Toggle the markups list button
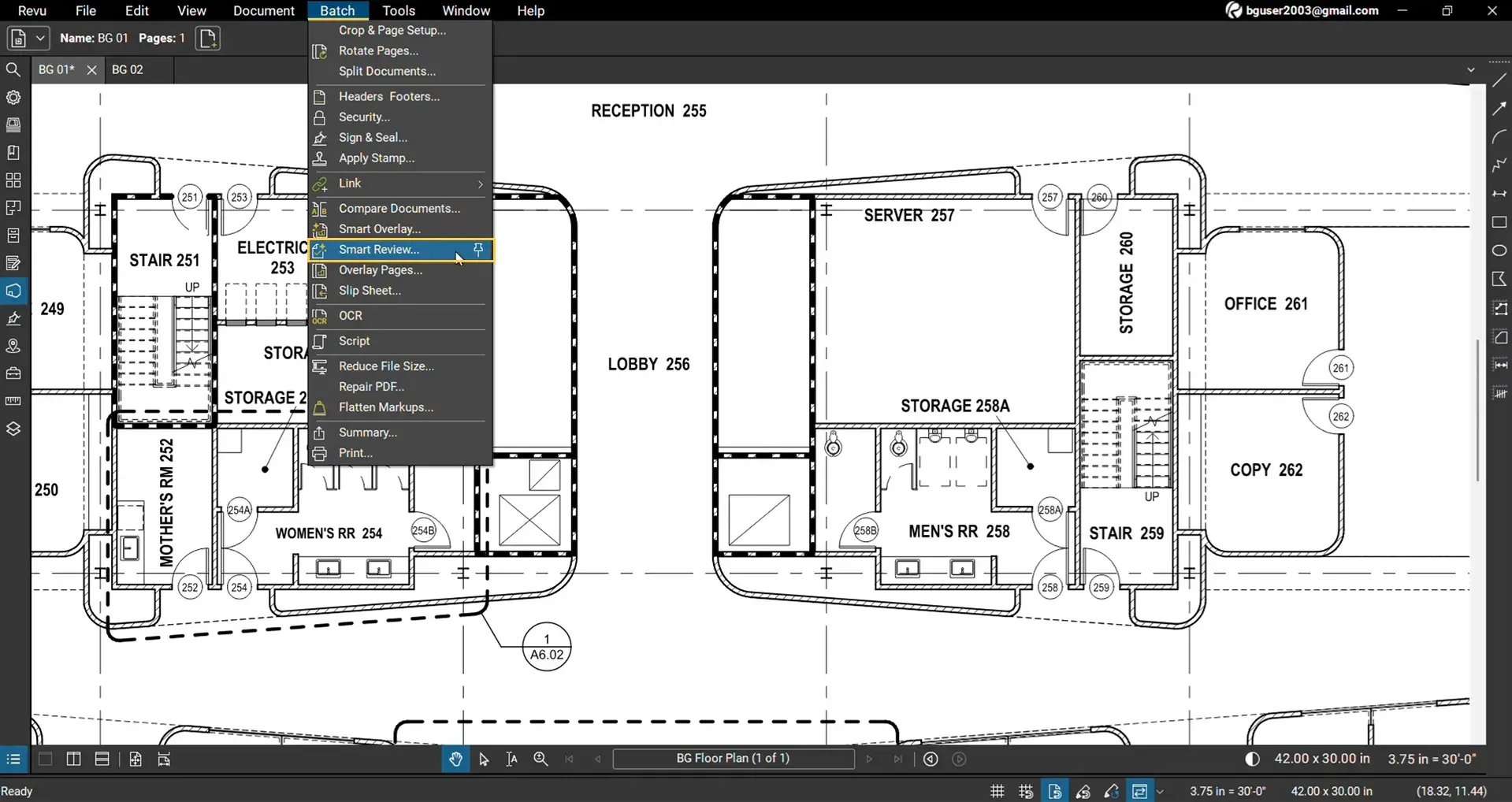The image size is (1512, 802). pyautogui.click(x=13, y=759)
